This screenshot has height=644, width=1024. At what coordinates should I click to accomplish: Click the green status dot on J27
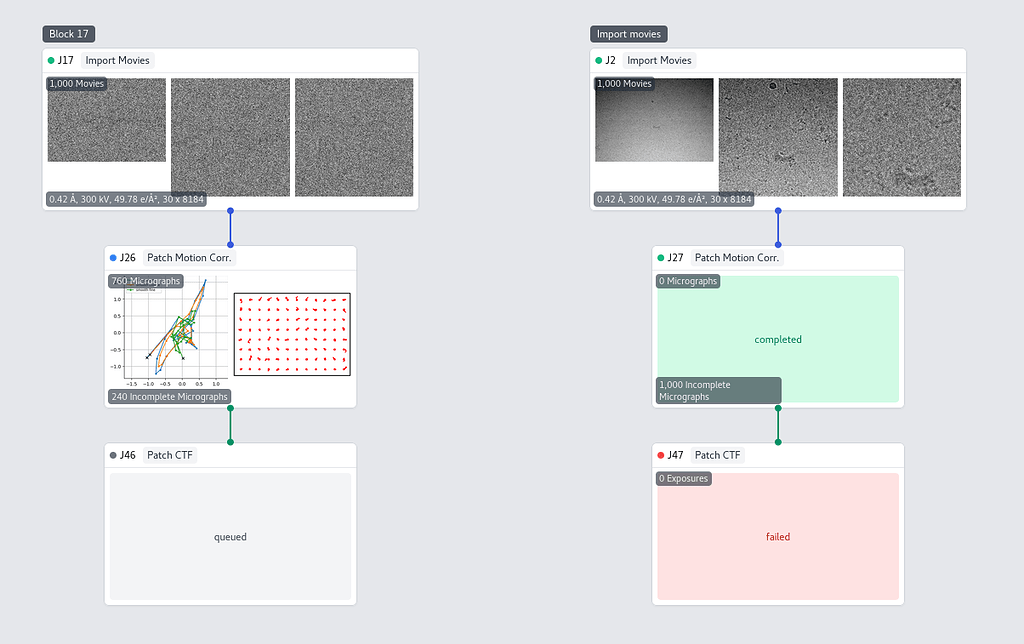661,258
